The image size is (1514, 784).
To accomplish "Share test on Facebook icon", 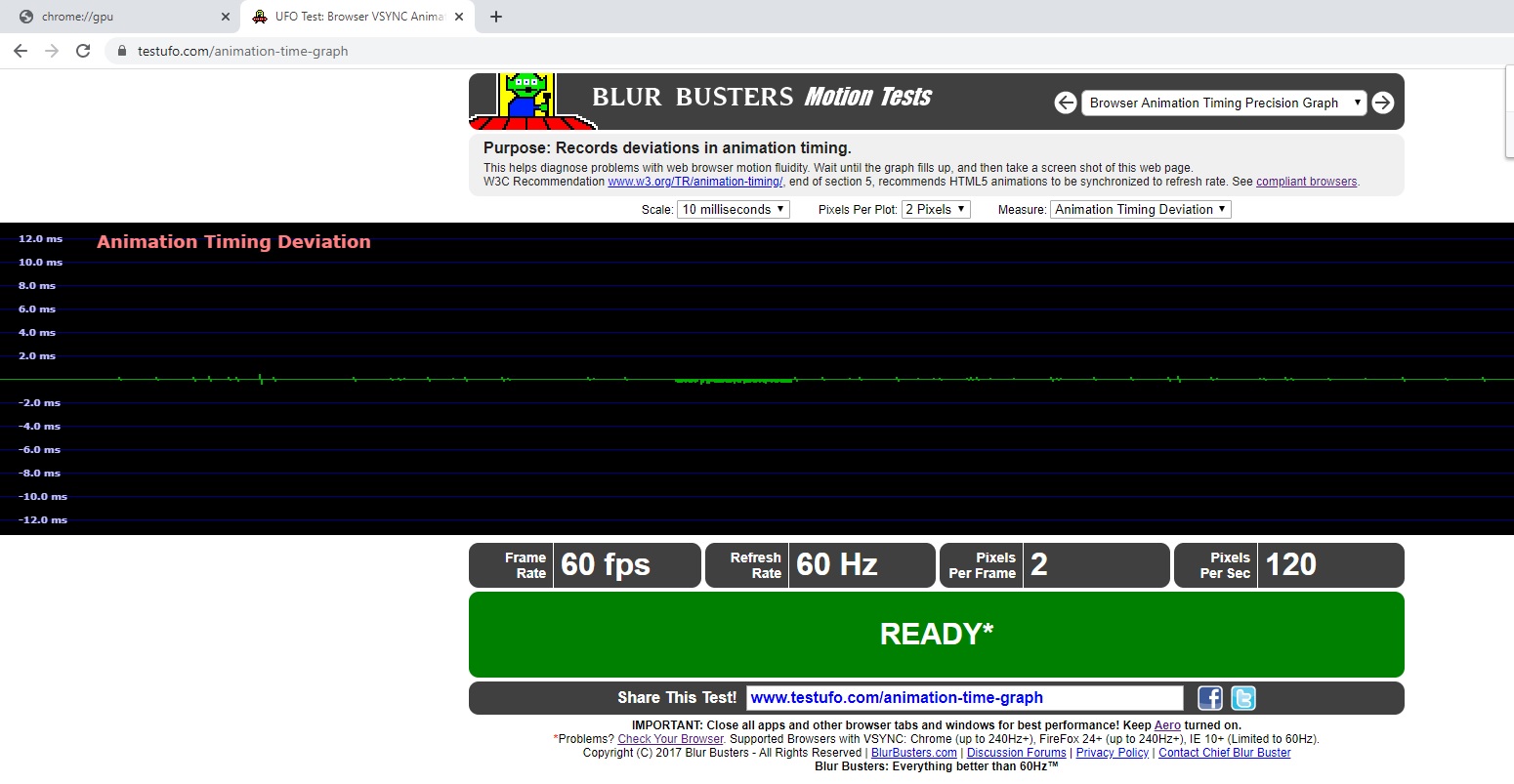I will [1210, 698].
